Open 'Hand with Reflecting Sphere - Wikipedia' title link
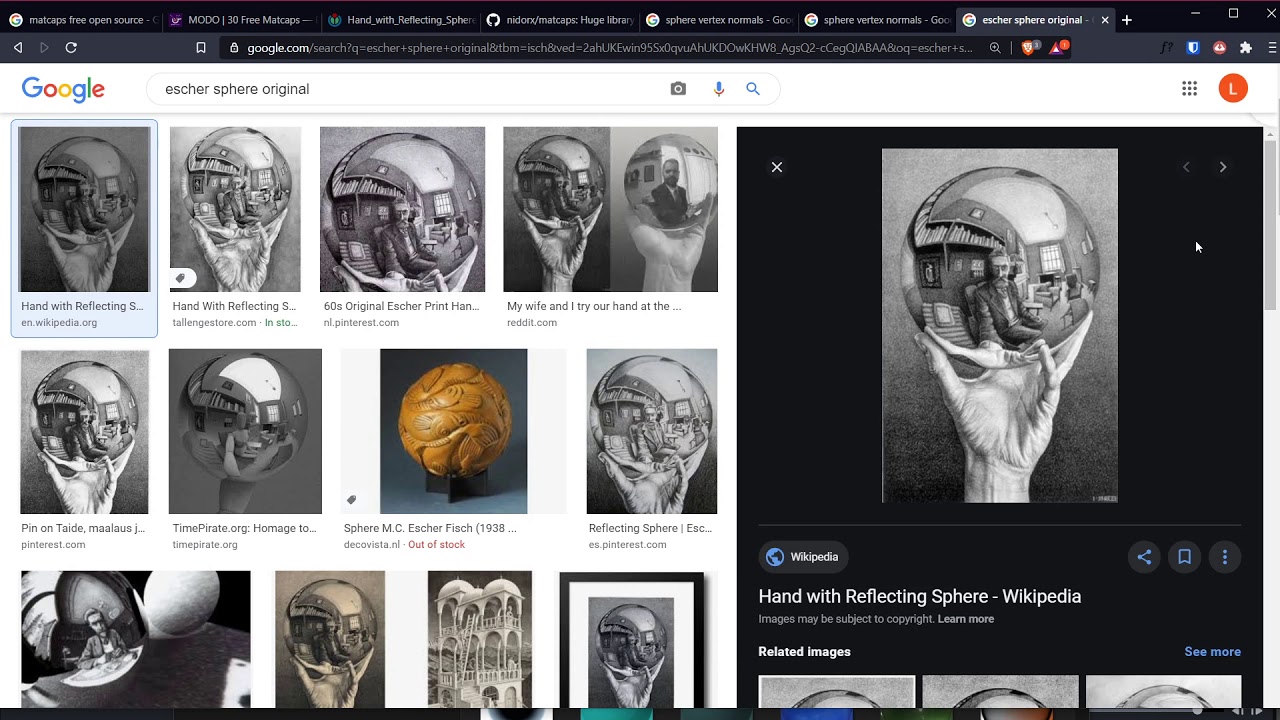This screenshot has width=1280, height=720. (920, 596)
